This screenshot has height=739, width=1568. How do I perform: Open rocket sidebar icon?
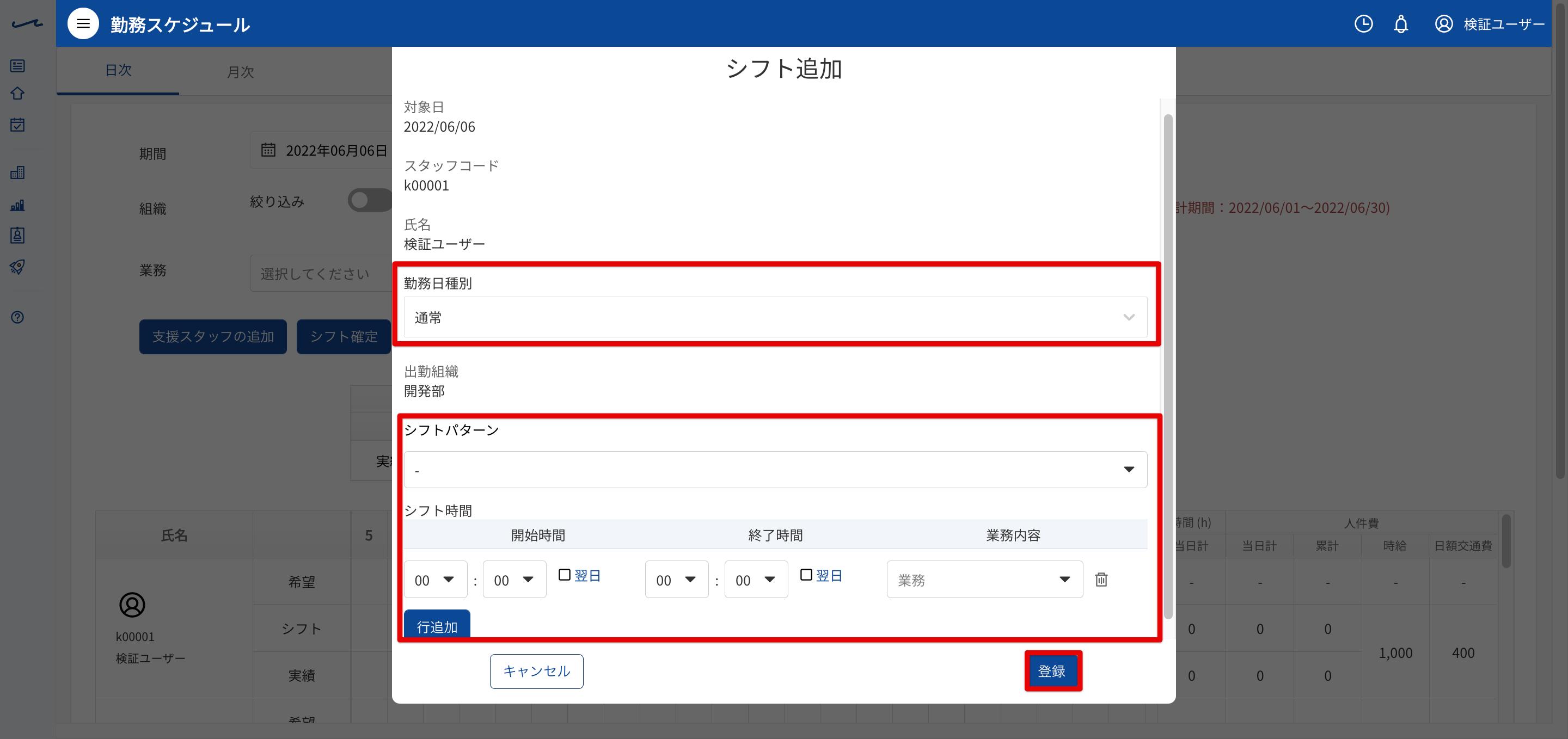pyautogui.click(x=17, y=267)
